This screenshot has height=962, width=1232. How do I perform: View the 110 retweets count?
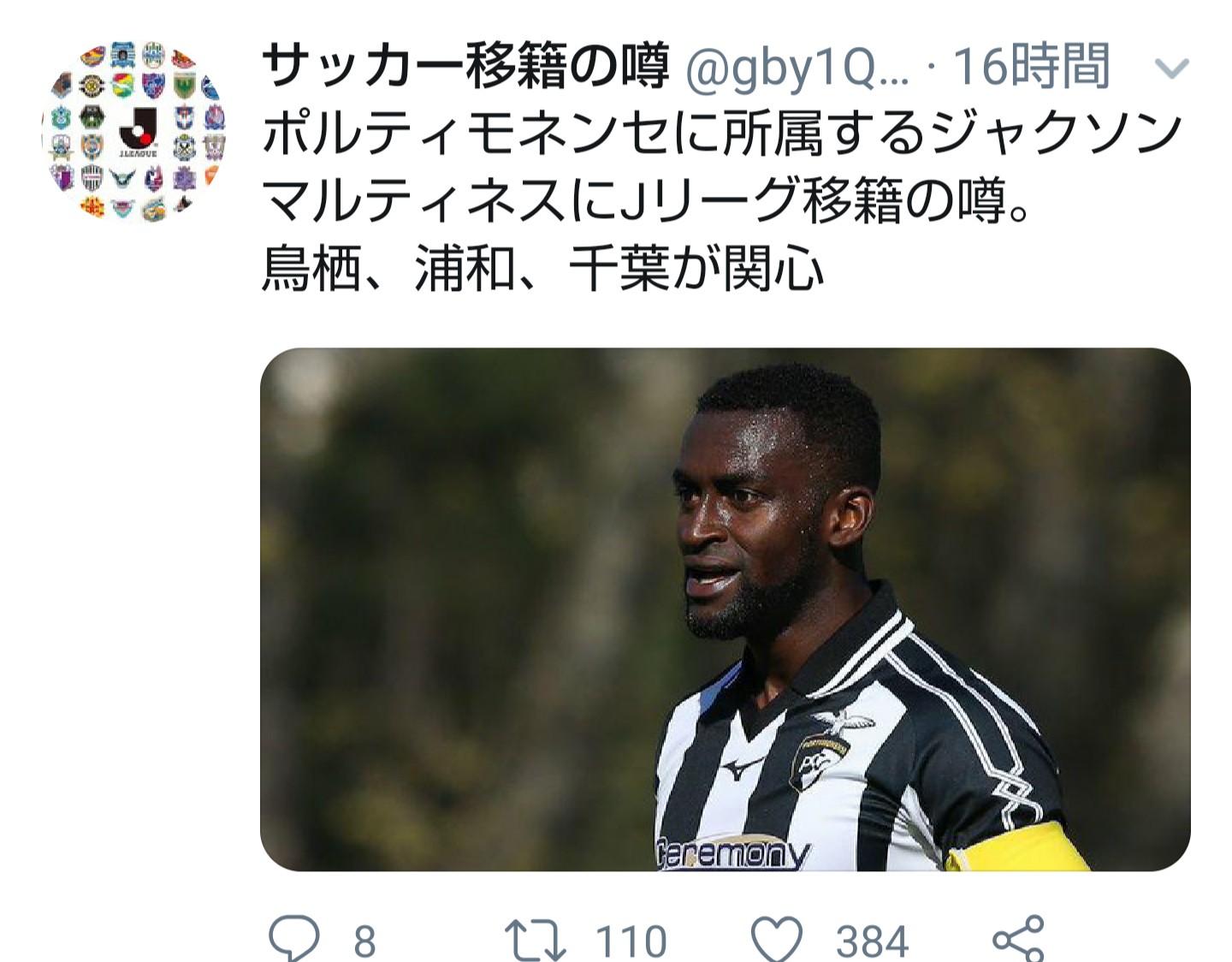tap(631, 941)
